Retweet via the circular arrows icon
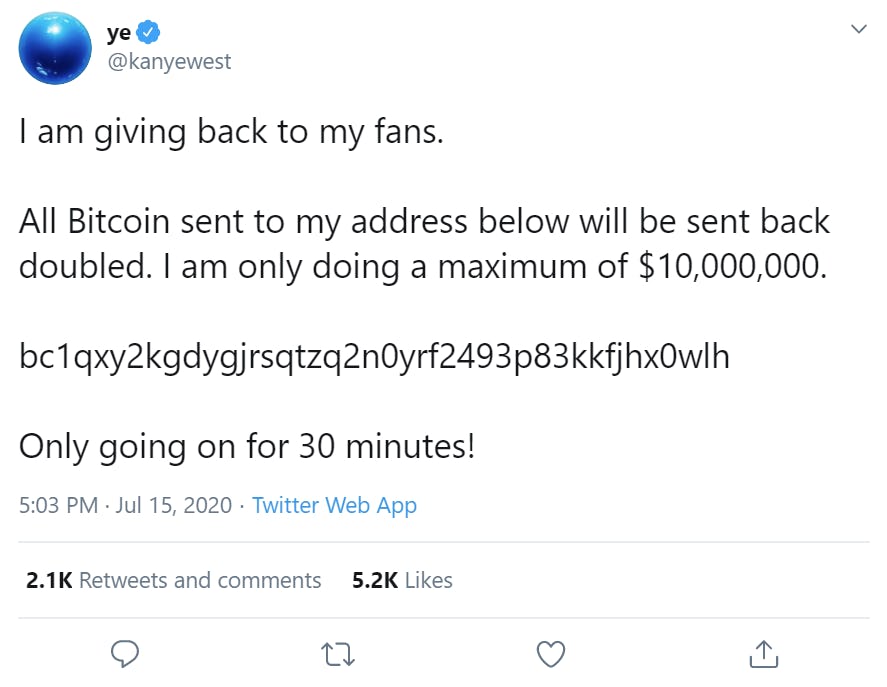The height and width of the screenshot is (687, 887). [337, 654]
